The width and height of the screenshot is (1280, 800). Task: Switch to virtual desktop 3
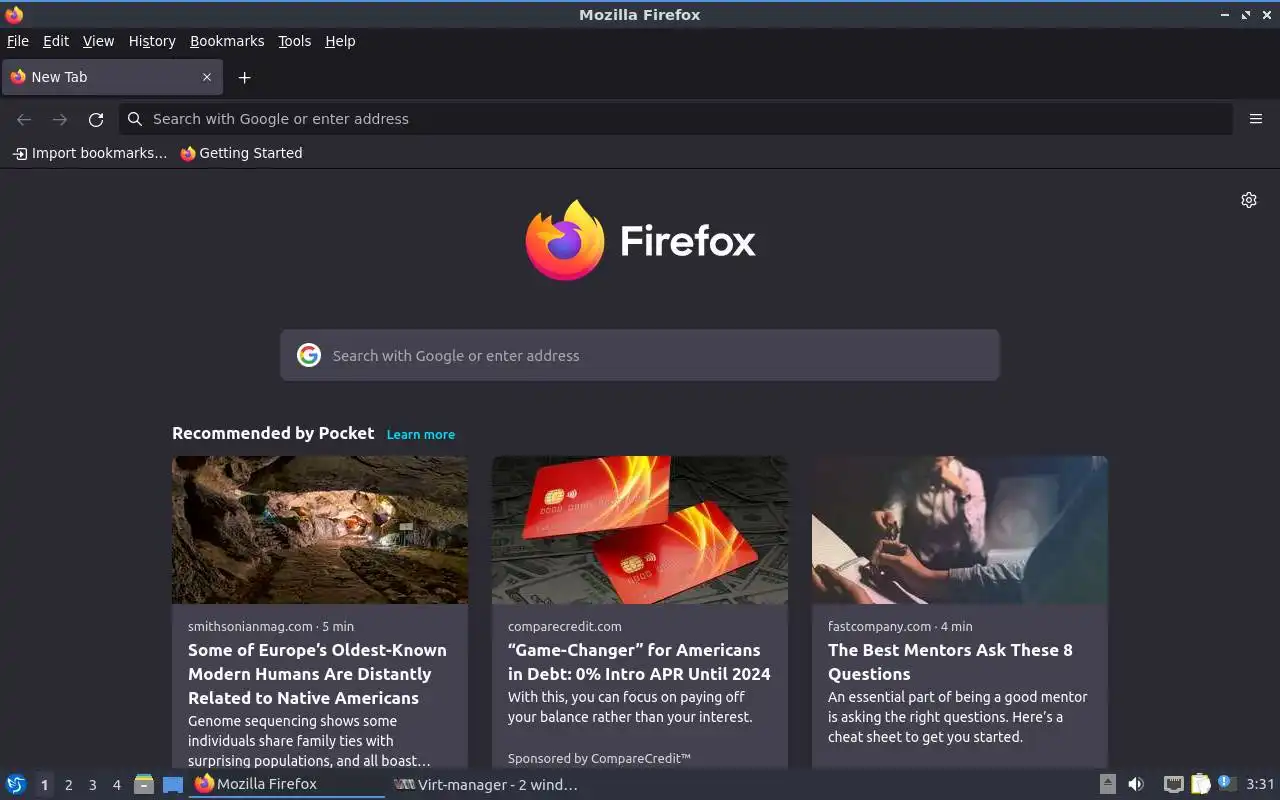92,785
